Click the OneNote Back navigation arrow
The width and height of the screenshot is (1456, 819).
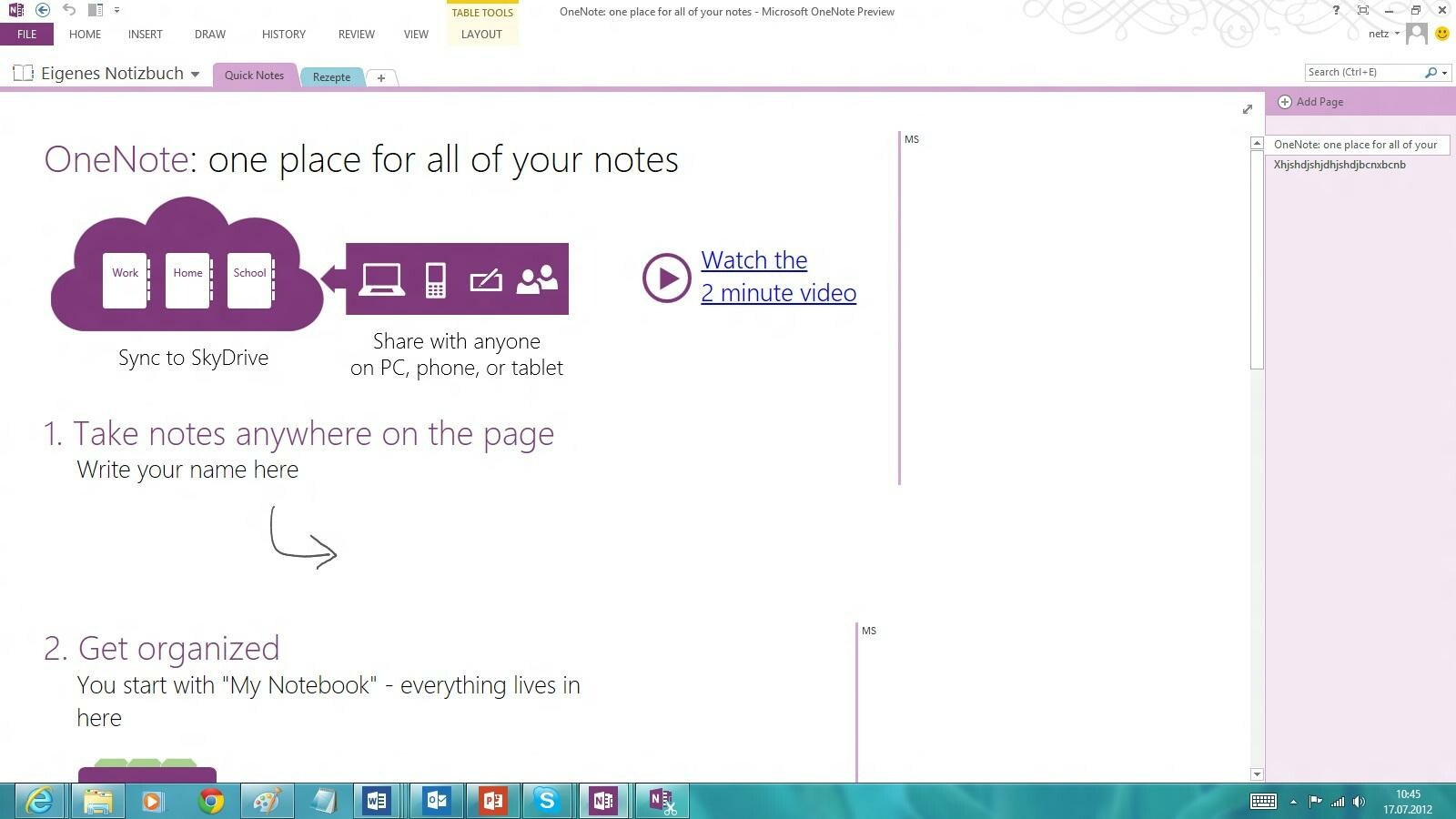(x=42, y=11)
